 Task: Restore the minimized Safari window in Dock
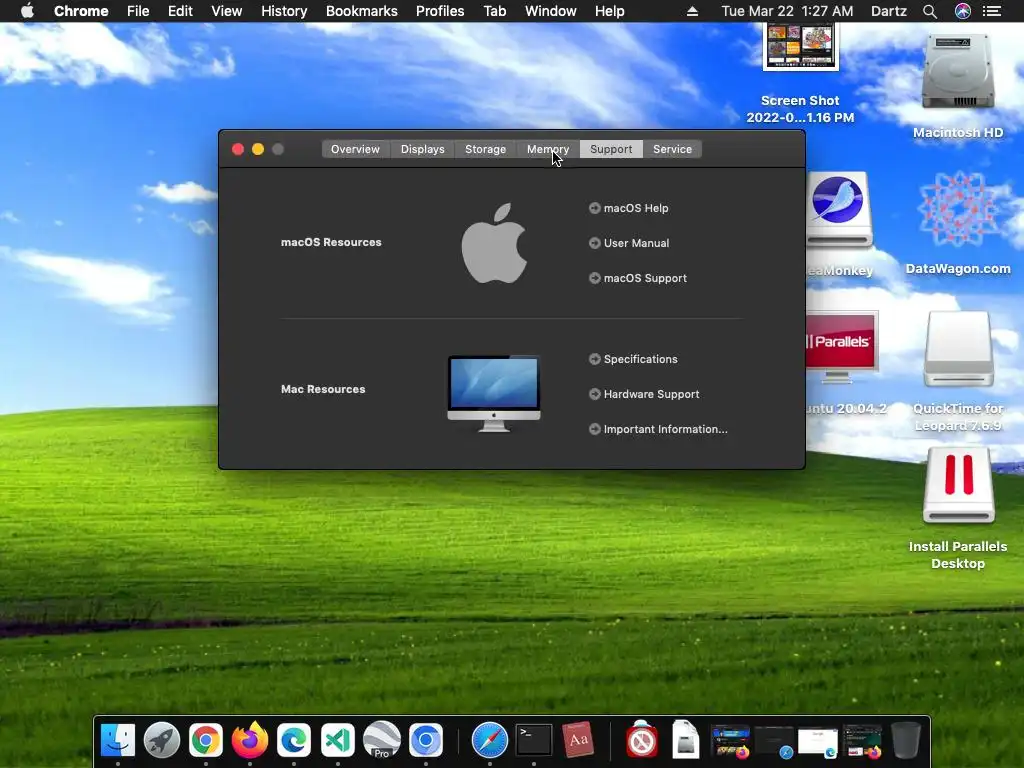774,742
